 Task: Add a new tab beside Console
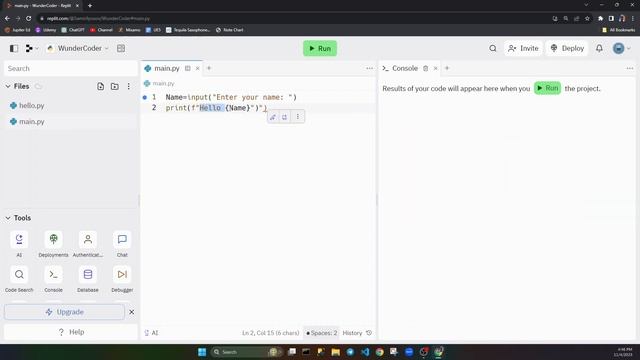[x=447, y=68]
